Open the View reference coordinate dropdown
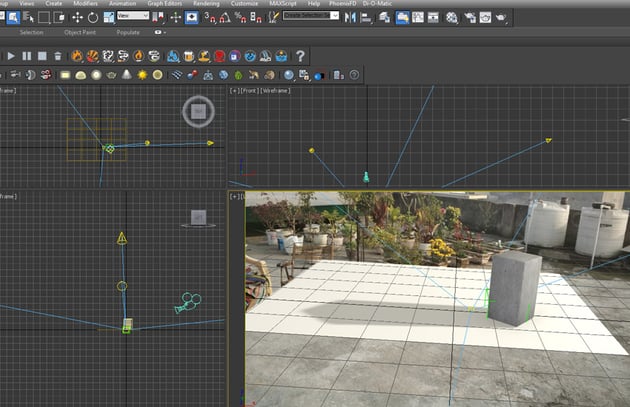 click(x=133, y=16)
